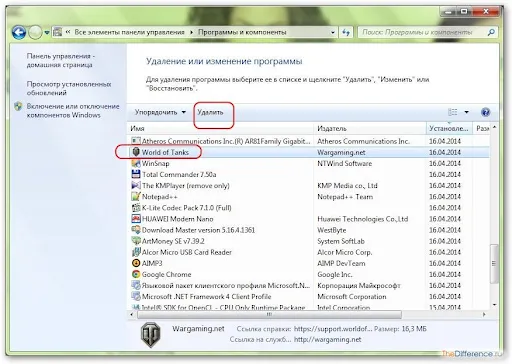Open the Help question mark button

[x=485, y=112]
